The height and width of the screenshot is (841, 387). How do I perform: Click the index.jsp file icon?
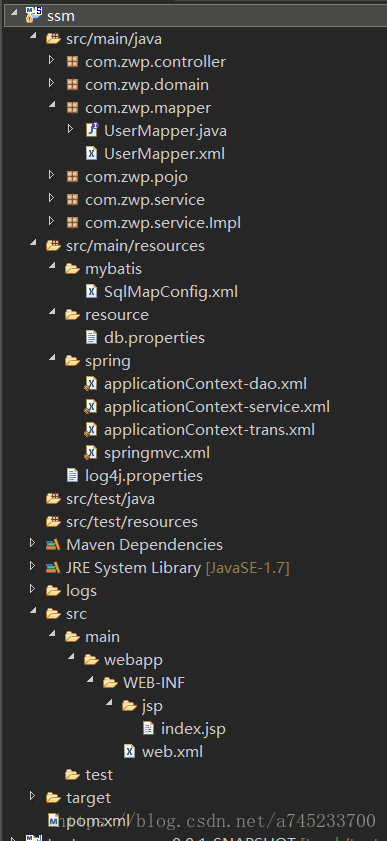tap(148, 729)
